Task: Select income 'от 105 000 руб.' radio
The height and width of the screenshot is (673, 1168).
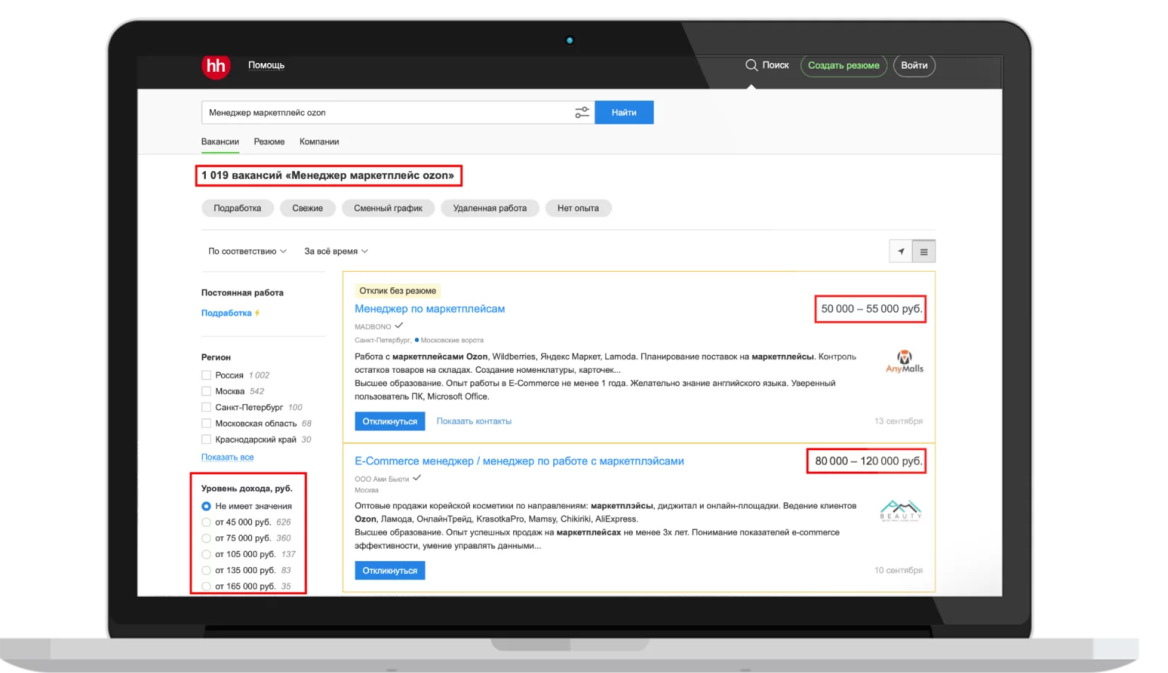Action: click(206, 554)
